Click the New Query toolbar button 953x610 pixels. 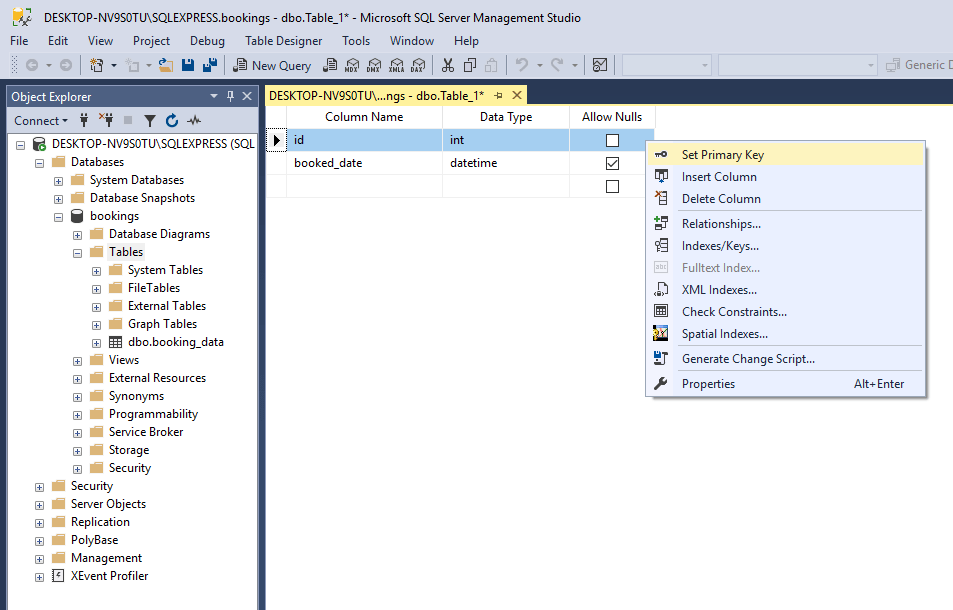272,65
